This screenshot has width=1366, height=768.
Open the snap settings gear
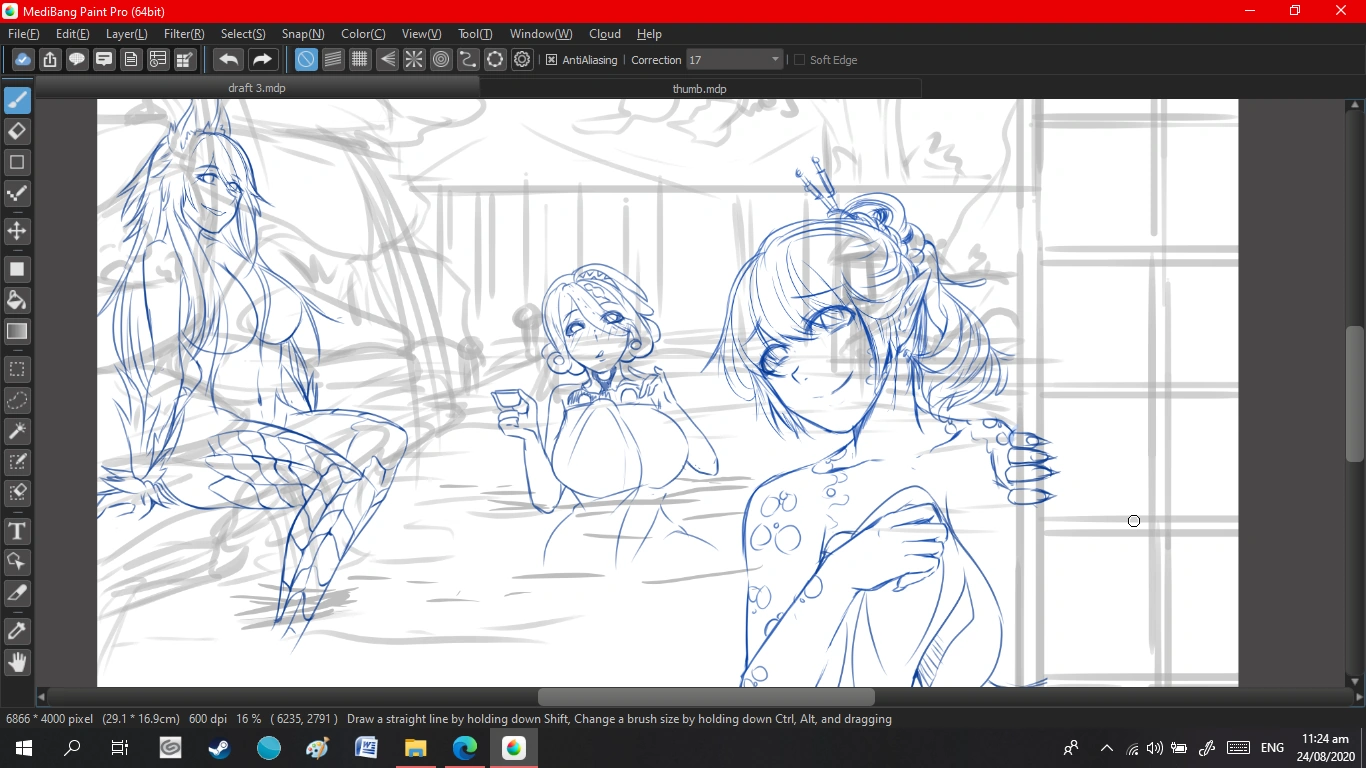coord(522,60)
